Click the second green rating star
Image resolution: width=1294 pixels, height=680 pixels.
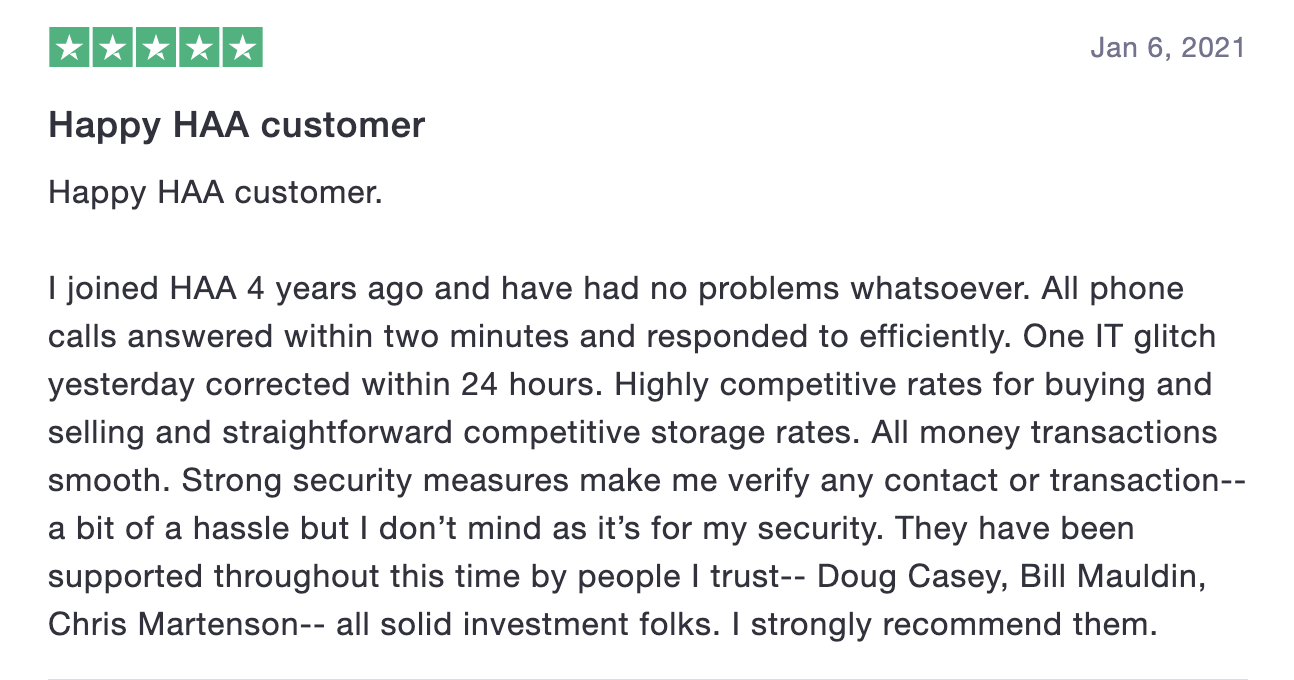tap(112, 48)
